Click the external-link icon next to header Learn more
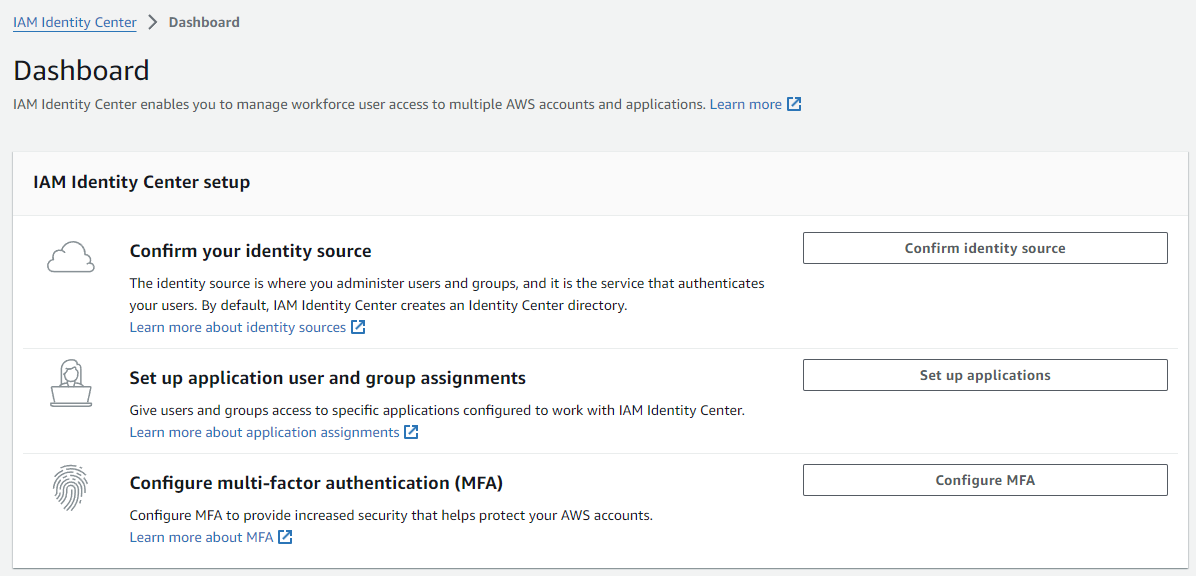The width and height of the screenshot is (1196, 576). coord(794,103)
